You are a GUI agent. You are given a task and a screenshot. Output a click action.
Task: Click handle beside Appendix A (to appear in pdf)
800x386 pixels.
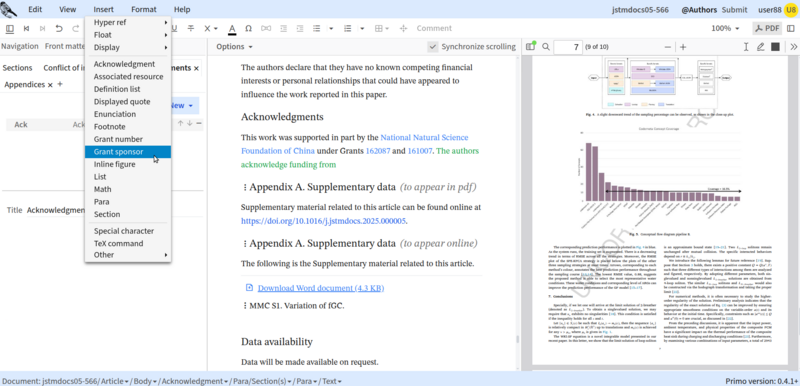245,188
